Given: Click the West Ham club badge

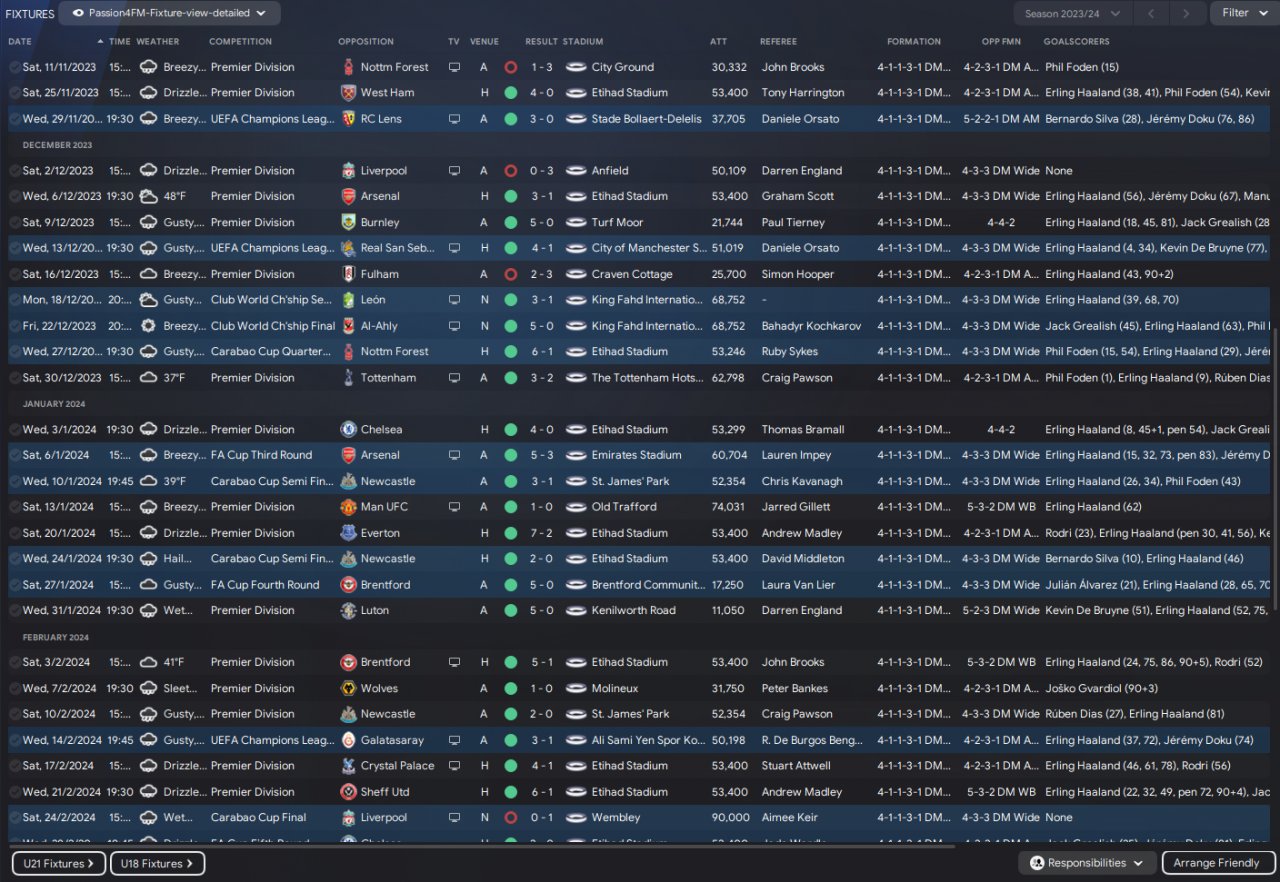Looking at the screenshot, I should 348,93.
